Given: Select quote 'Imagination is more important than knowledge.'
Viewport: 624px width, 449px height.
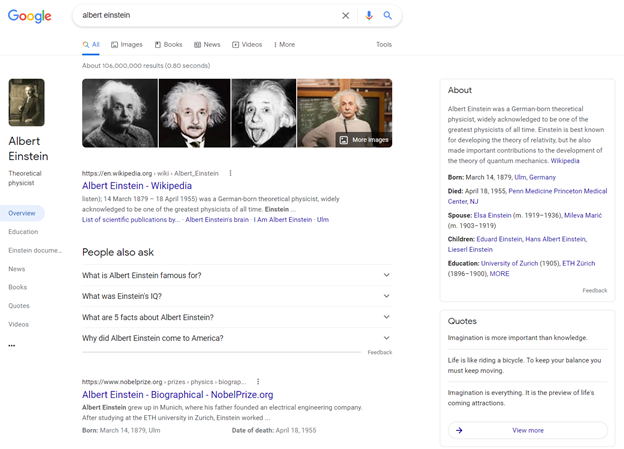Looking at the screenshot, I should 517,338.
